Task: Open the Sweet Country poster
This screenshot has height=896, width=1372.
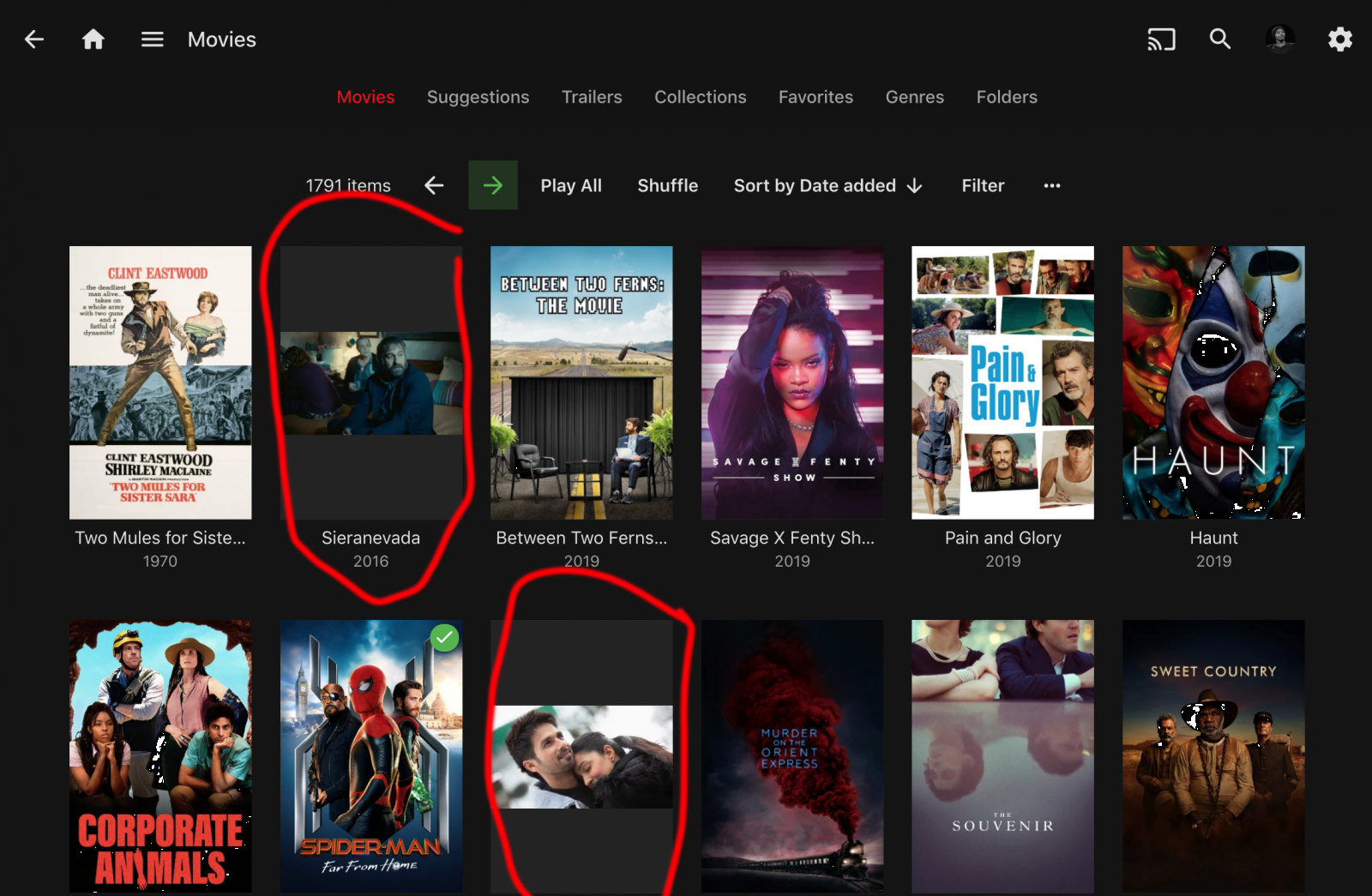Action: point(1213,756)
